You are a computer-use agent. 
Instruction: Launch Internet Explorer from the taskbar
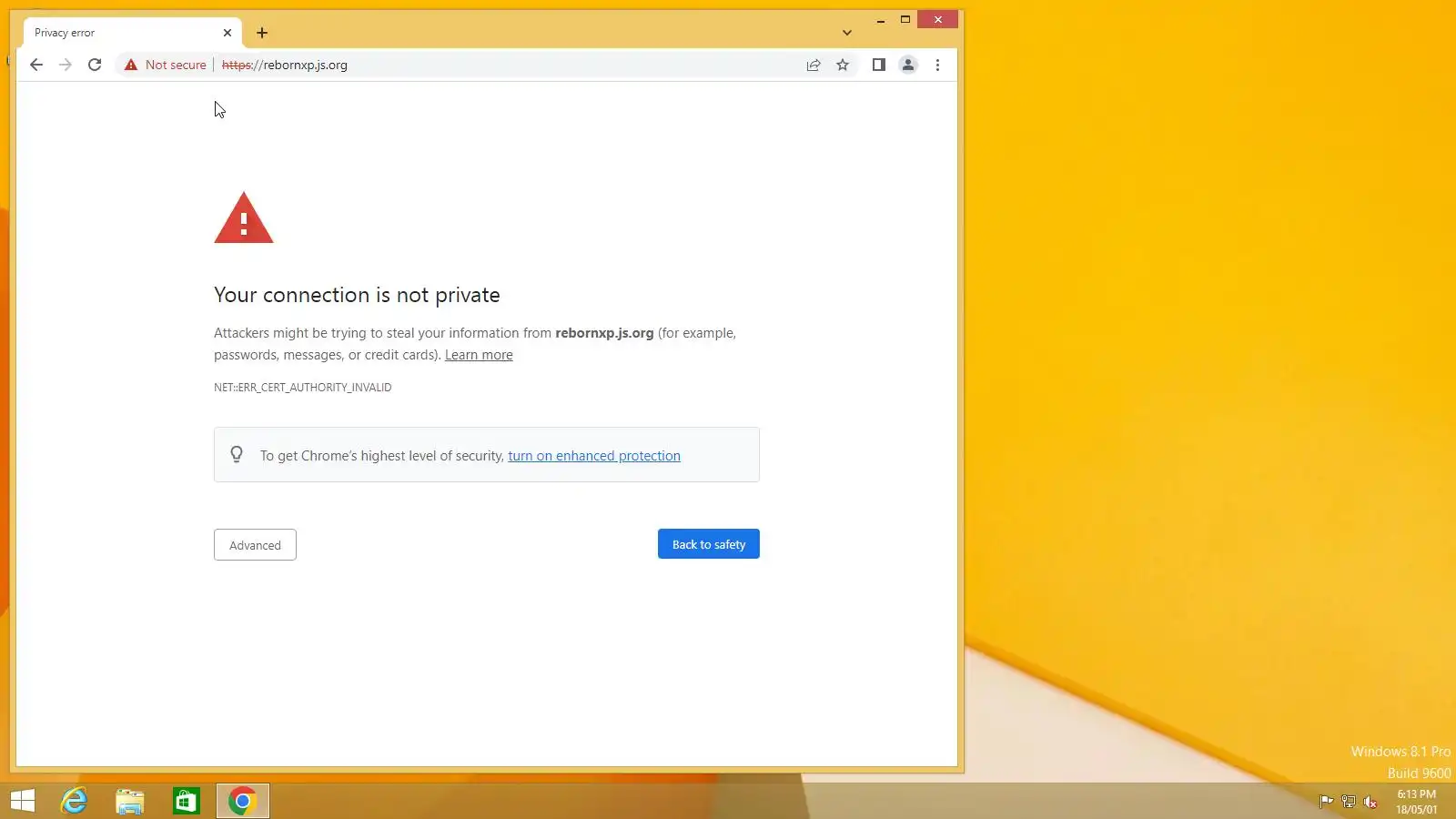[x=74, y=801]
